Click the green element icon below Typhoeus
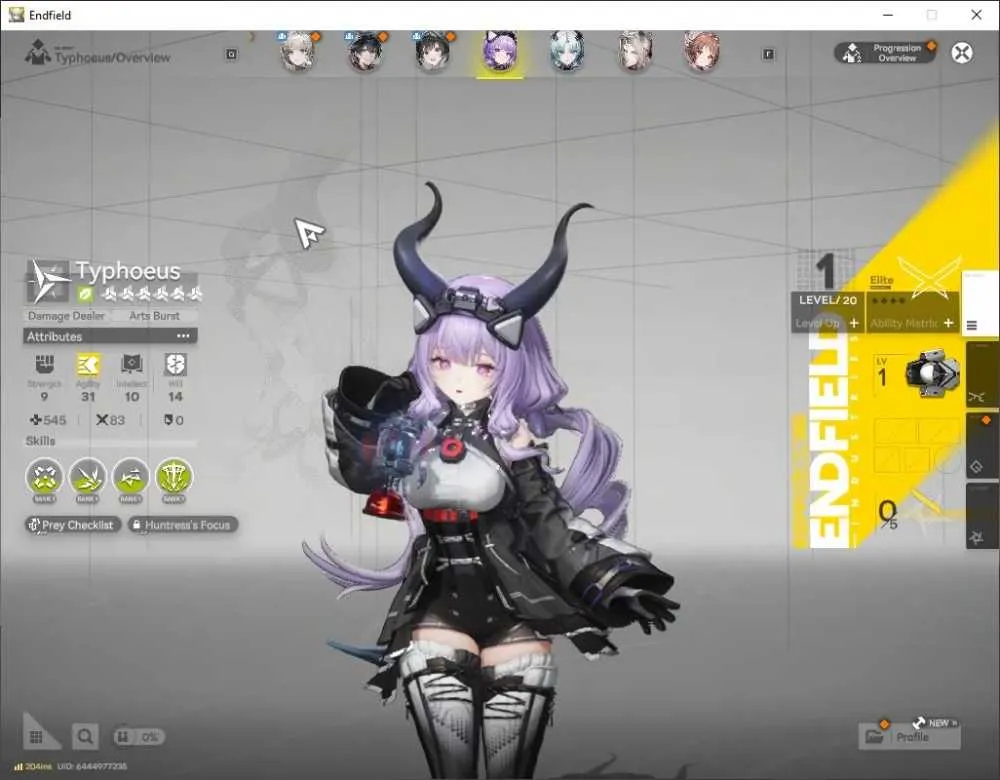This screenshot has height=780, width=1000. [x=85, y=294]
